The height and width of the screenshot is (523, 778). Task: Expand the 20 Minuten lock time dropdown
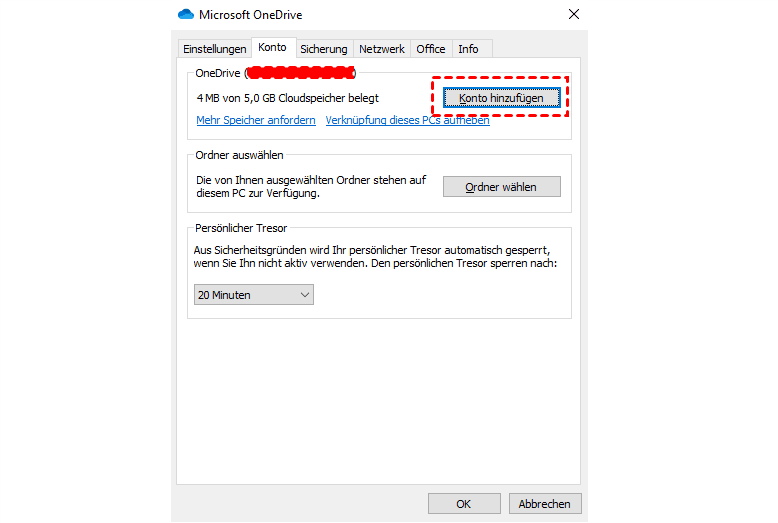tap(254, 295)
